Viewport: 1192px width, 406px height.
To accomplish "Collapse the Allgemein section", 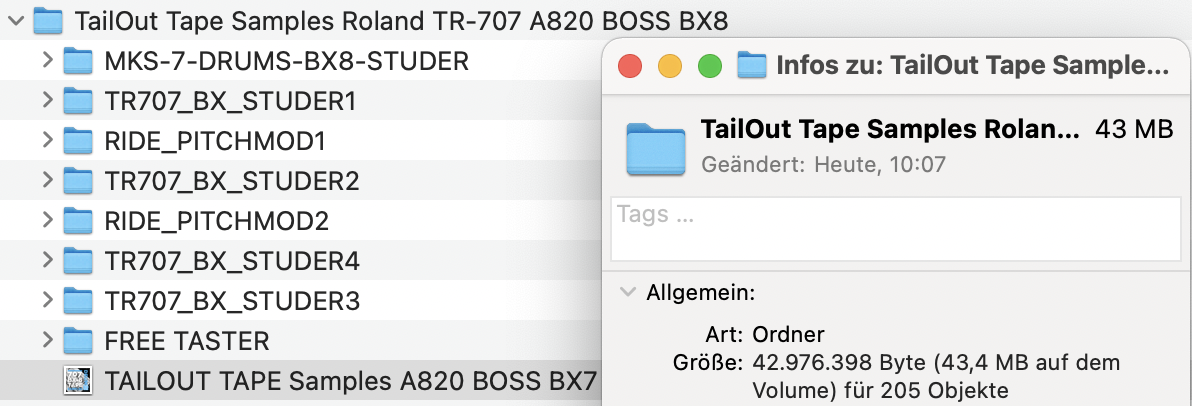I will (x=627, y=293).
